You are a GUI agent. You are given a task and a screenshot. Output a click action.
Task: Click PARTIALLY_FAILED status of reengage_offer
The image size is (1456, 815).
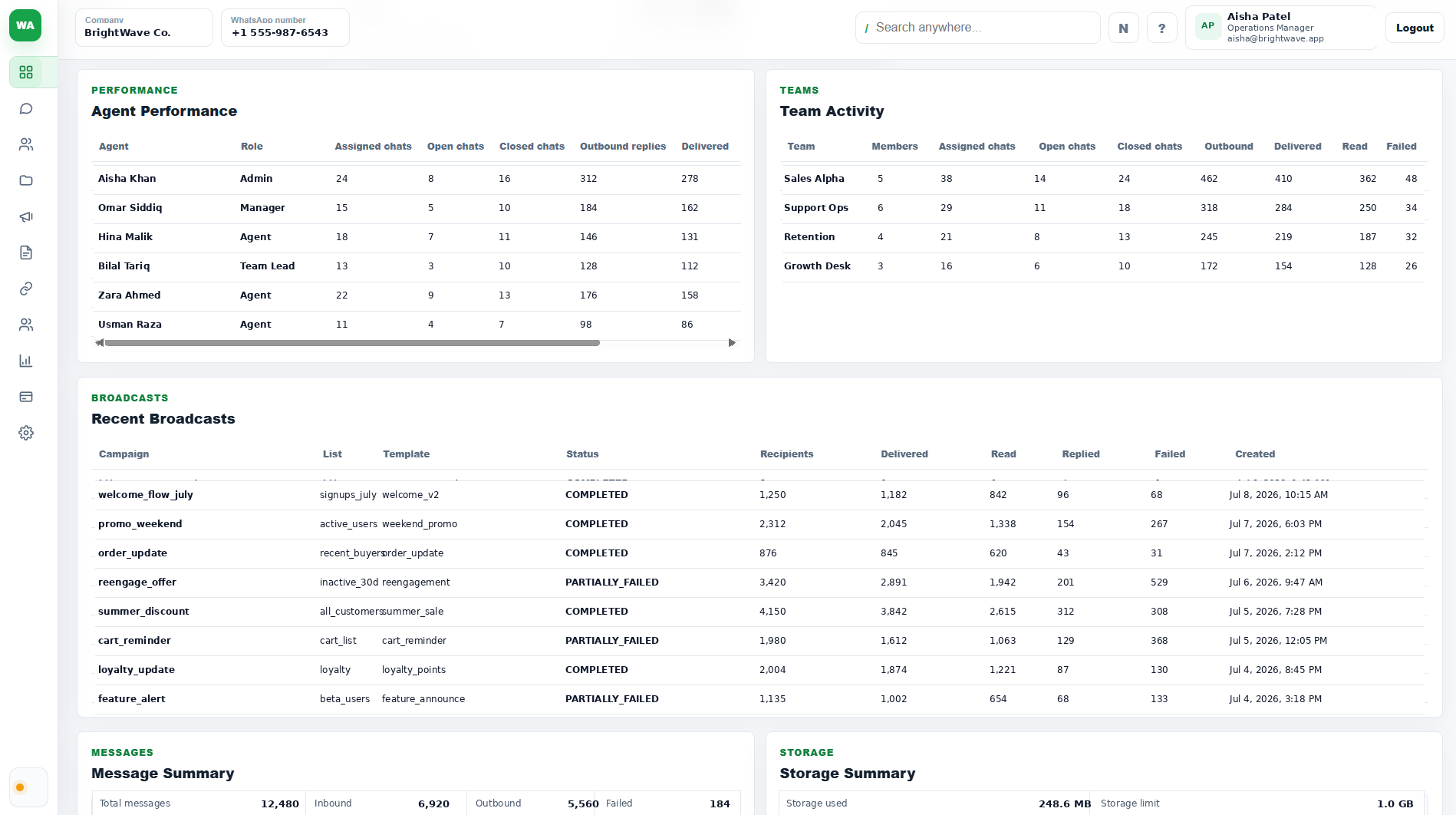pos(612,582)
